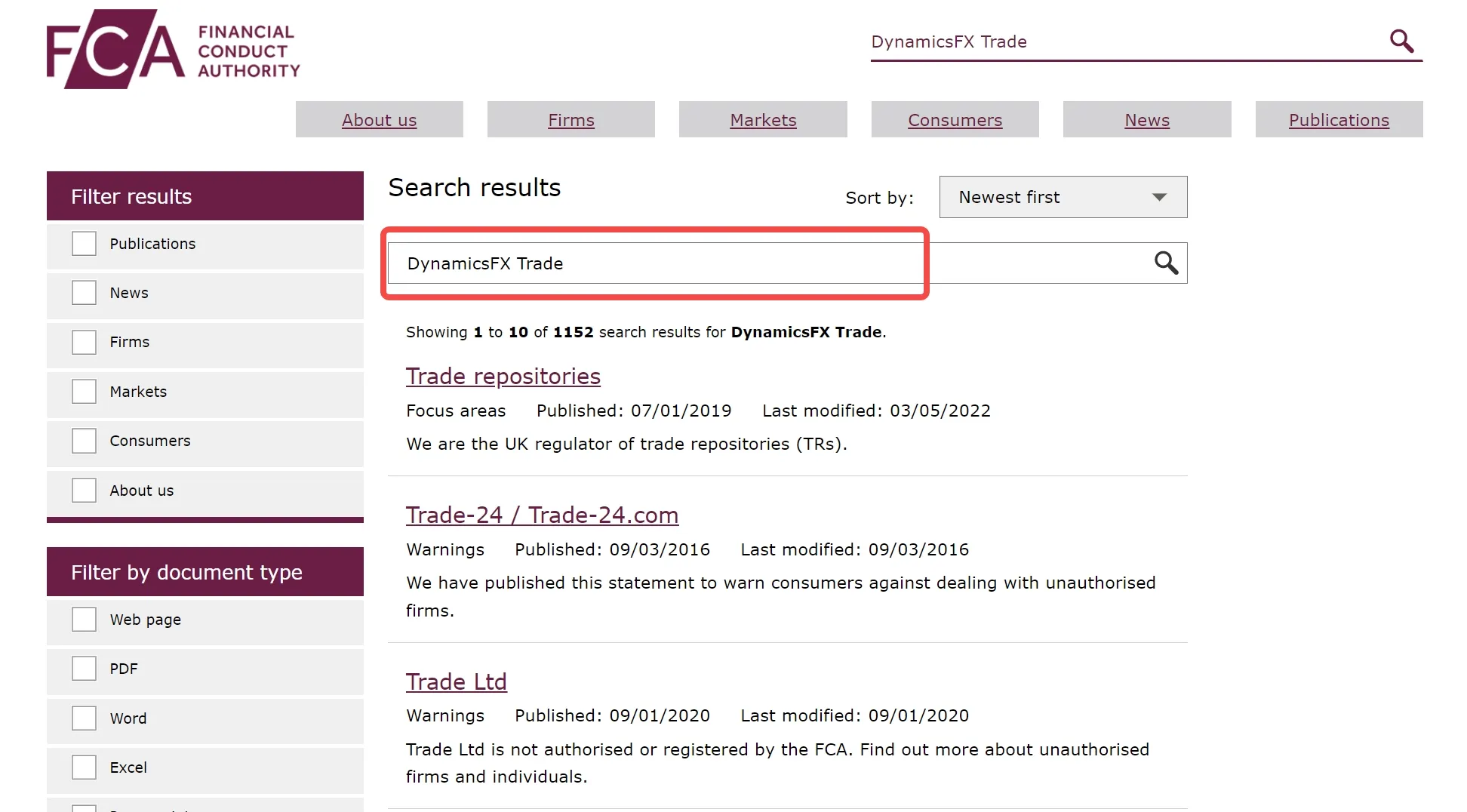Tick the News filter checkbox
This screenshot has height=812, width=1467.
click(x=84, y=293)
